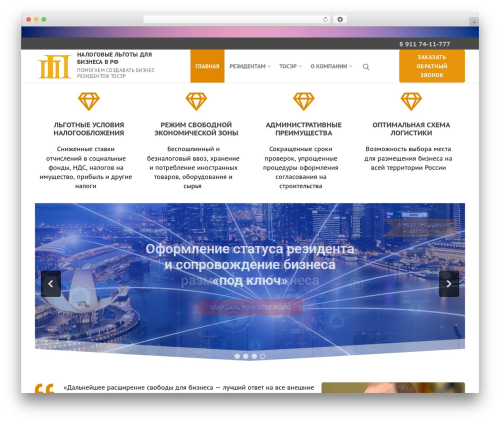
Task: Expand the ТОСЭР dropdown menu
Action: [x=290, y=66]
